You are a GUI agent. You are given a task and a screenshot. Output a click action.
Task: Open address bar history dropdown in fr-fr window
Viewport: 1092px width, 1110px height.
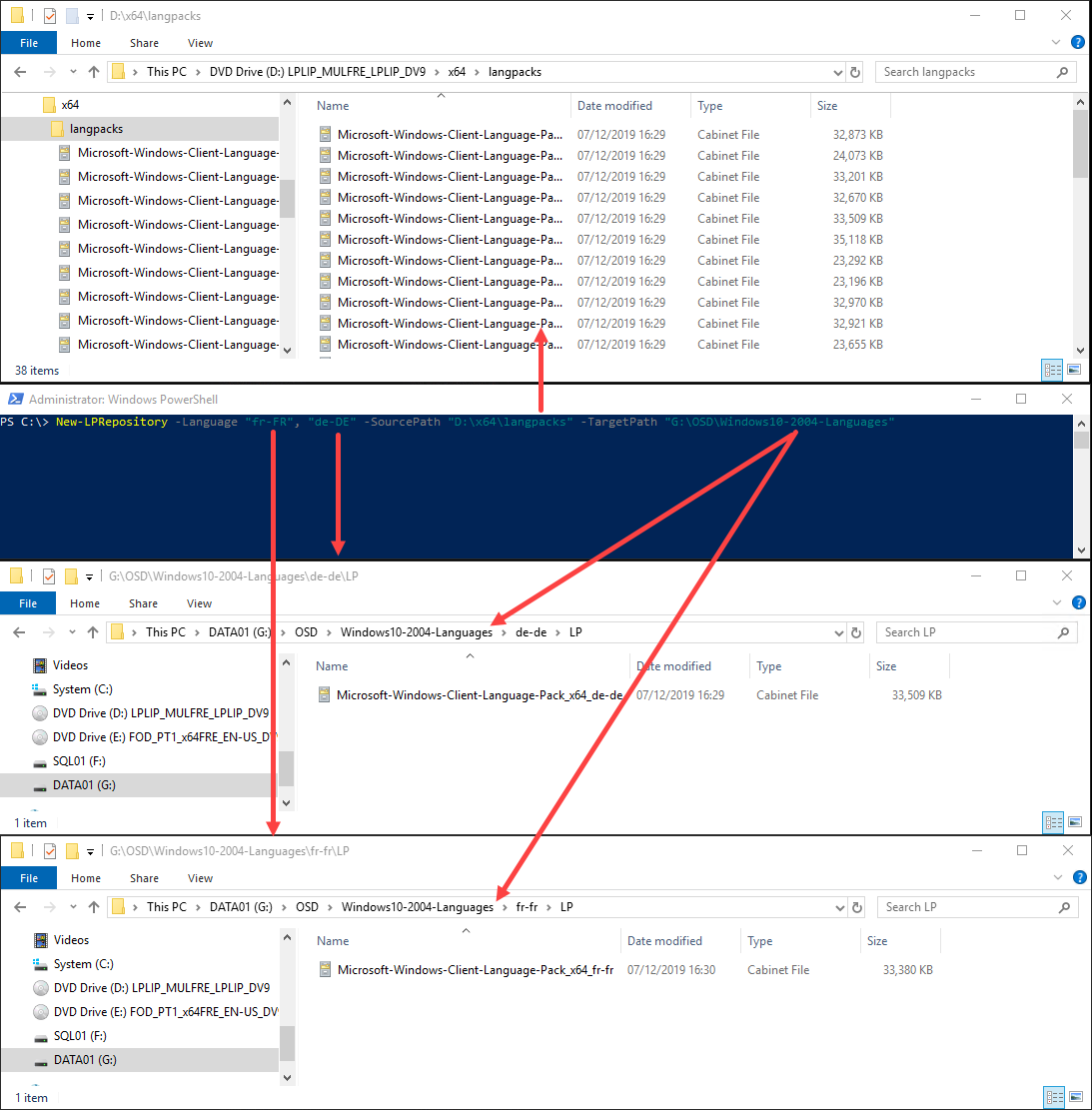tap(840, 907)
